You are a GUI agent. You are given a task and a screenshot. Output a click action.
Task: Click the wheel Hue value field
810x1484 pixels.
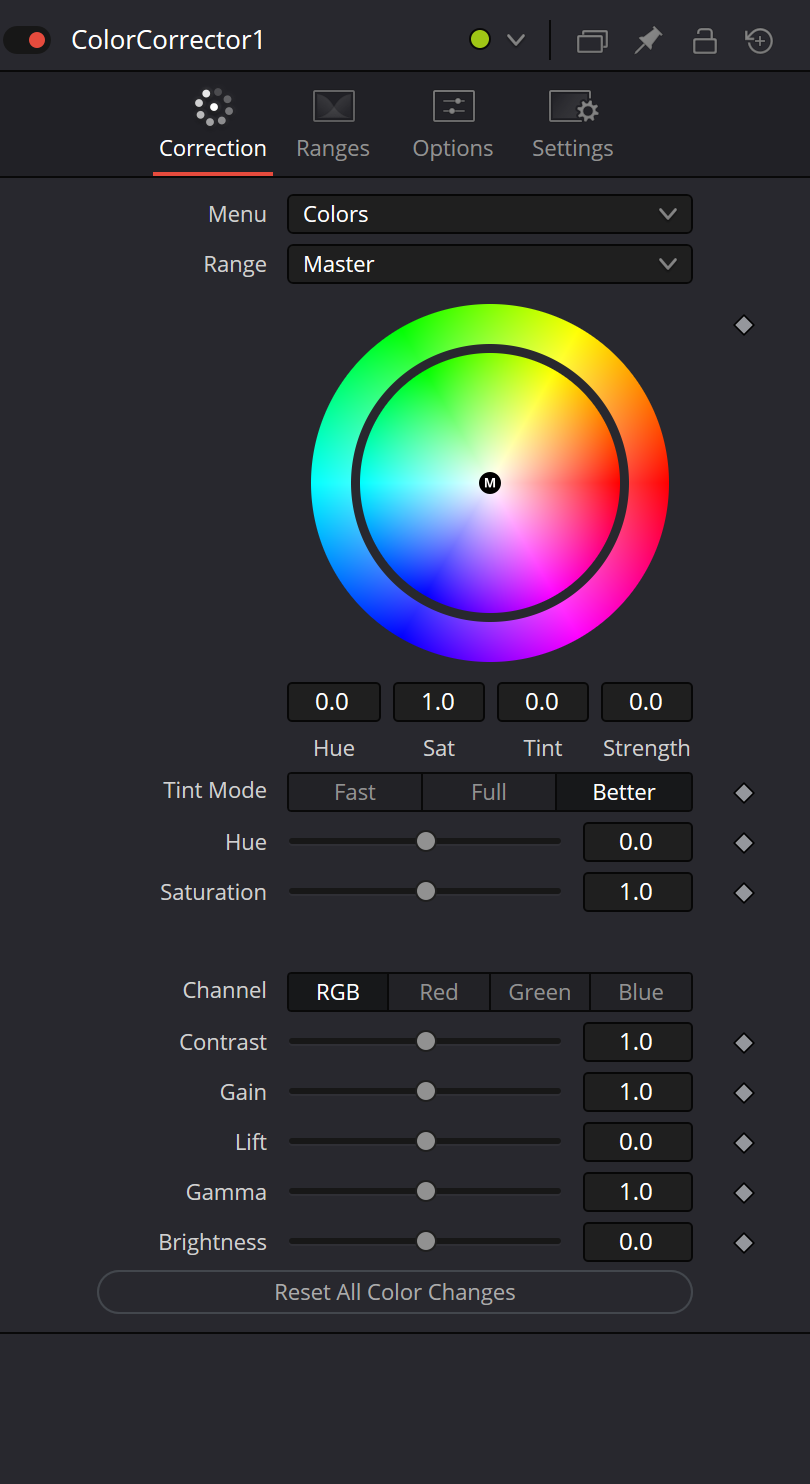coord(334,702)
